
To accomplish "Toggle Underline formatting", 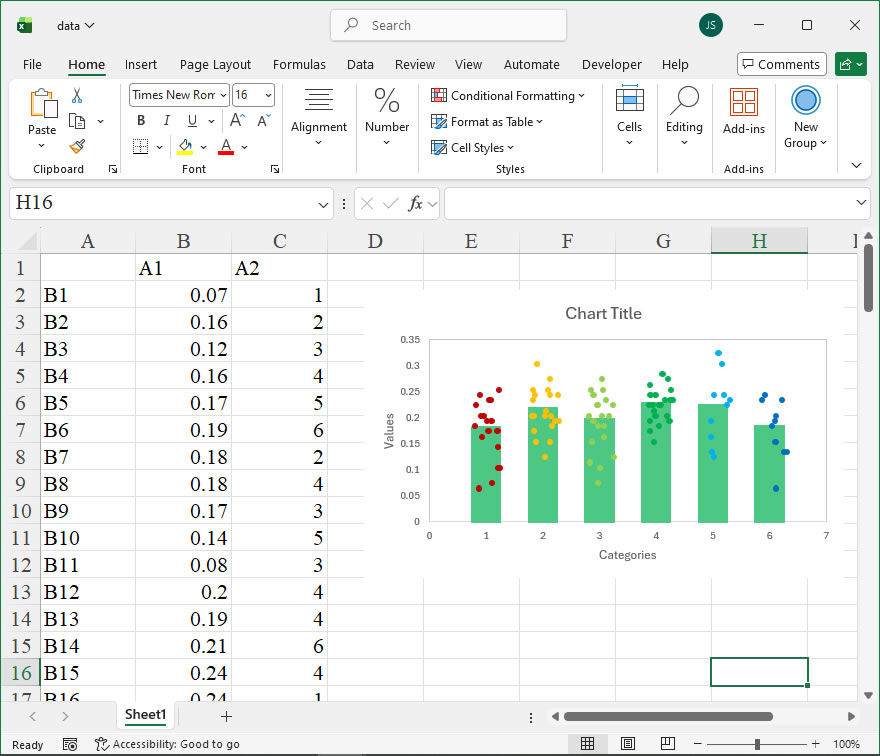I will (x=192, y=120).
